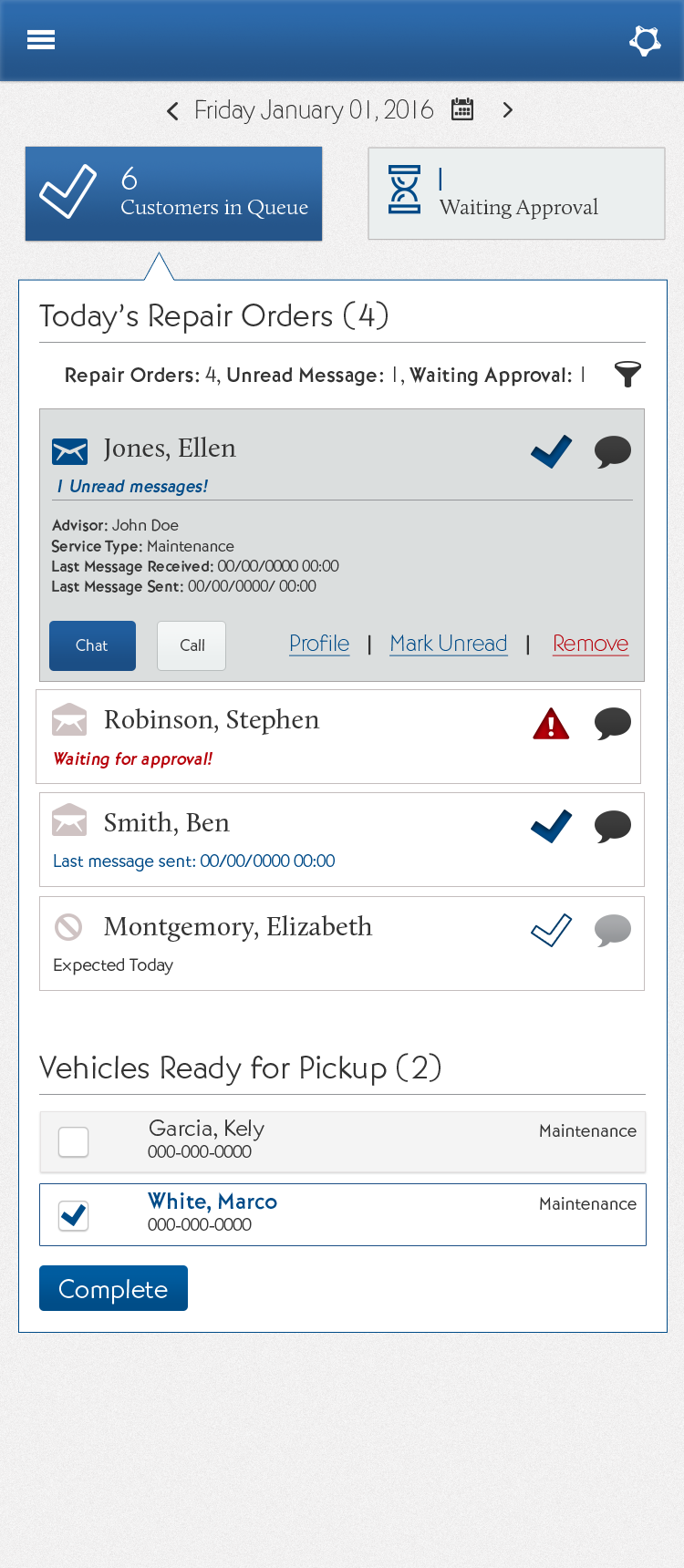Switch to the Waiting Approval tab
Screen dimensions: 684x1568
pyautogui.click(x=516, y=194)
